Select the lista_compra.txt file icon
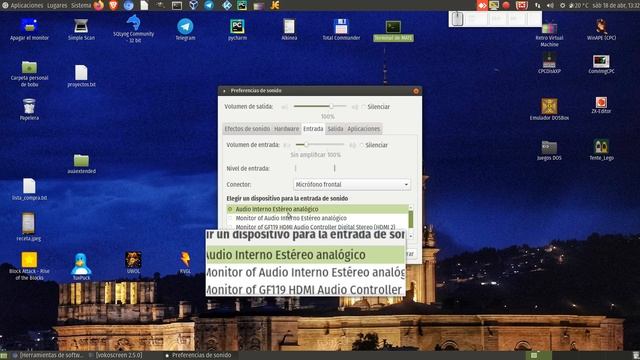 pyautogui.click(x=29, y=189)
